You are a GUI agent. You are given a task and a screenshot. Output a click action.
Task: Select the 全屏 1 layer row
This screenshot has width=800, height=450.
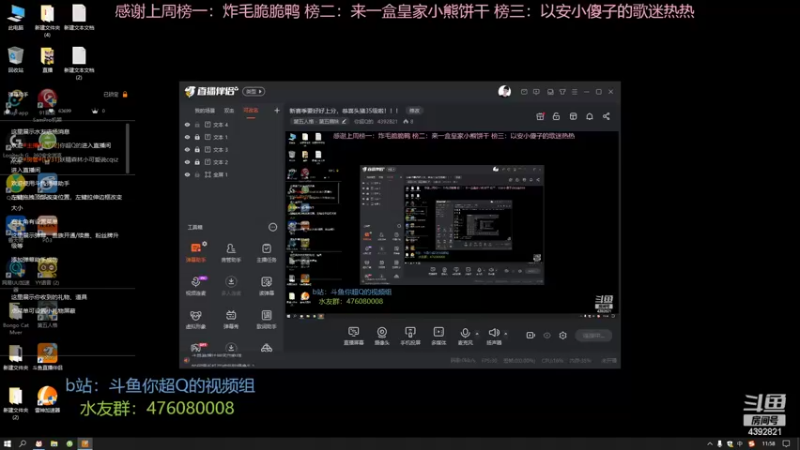[x=231, y=174]
